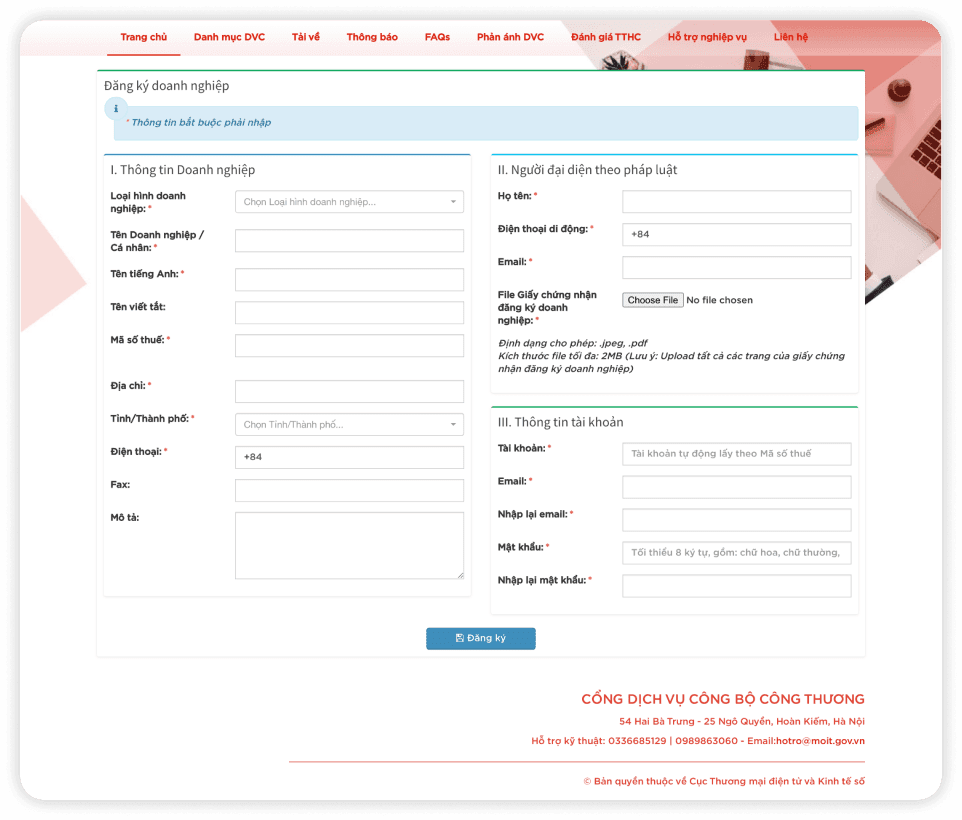Viewport: 962px width, 820px height.
Task: Open the Chọn Loại hình doanh nghiệp dropdown
Action: (x=348, y=201)
